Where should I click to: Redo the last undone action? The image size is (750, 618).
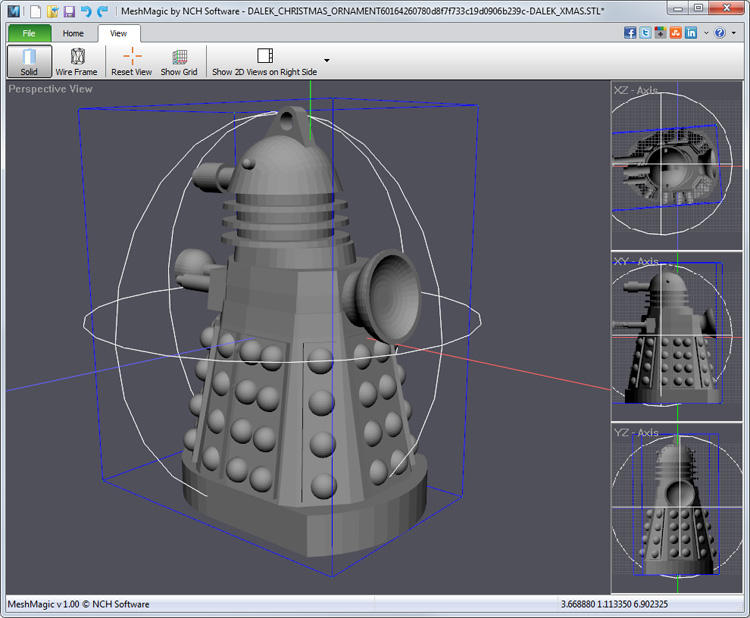103,11
